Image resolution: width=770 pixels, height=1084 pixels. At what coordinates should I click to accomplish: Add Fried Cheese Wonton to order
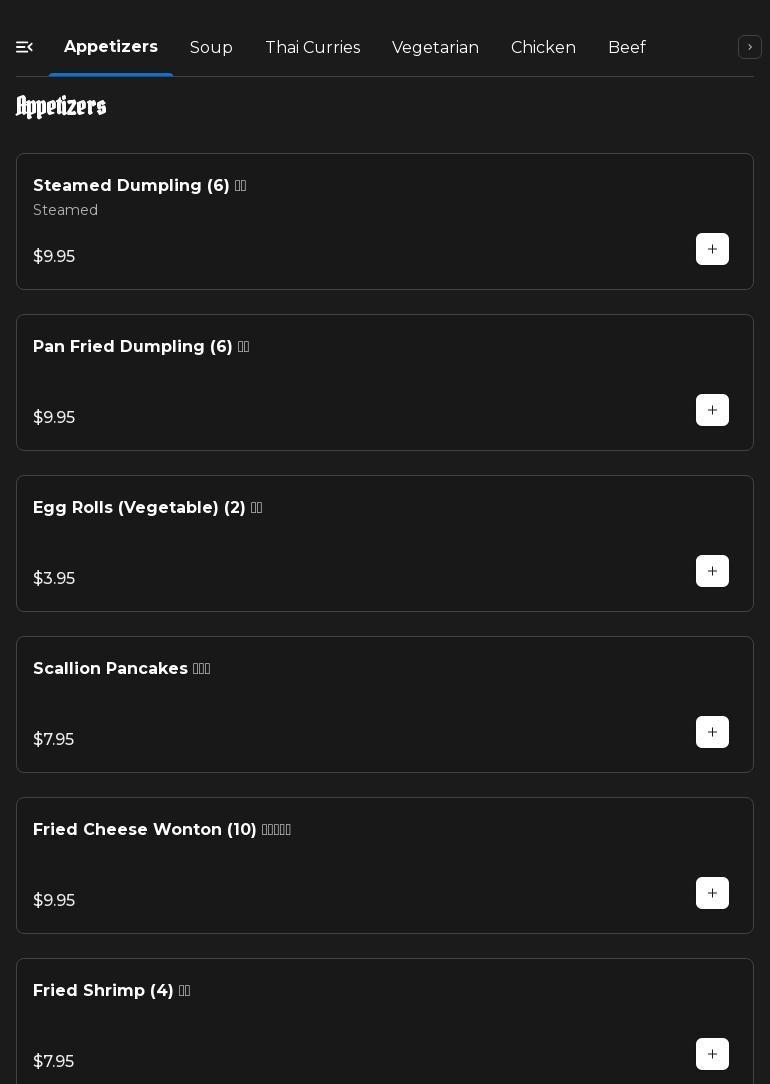pyautogui.click(x=712, y=893)
